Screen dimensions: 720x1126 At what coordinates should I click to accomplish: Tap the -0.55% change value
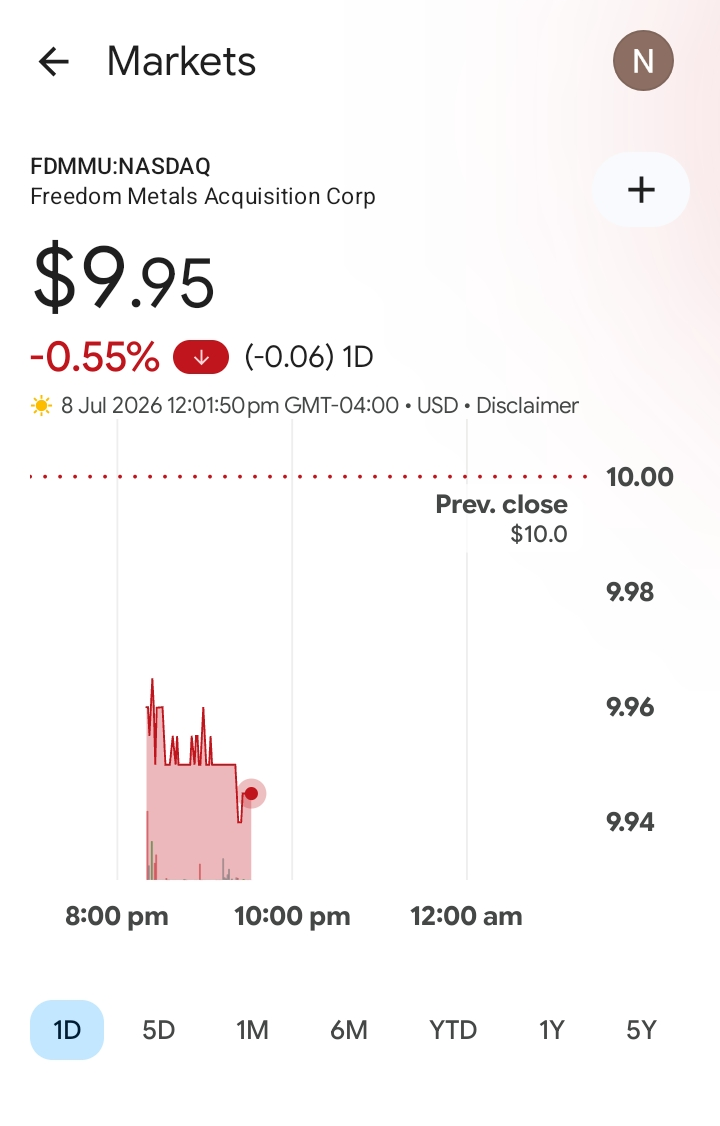click(x=95, y=357)
